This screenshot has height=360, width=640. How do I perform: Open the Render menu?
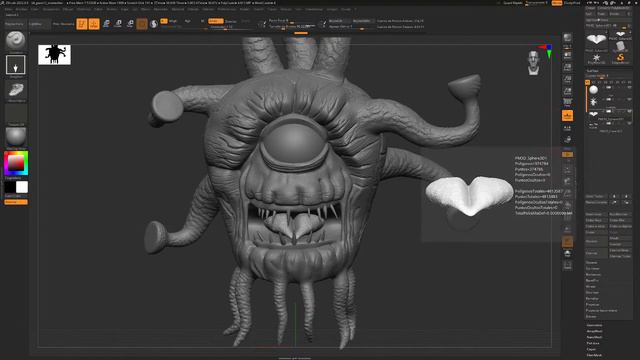(x=244, y=9)
